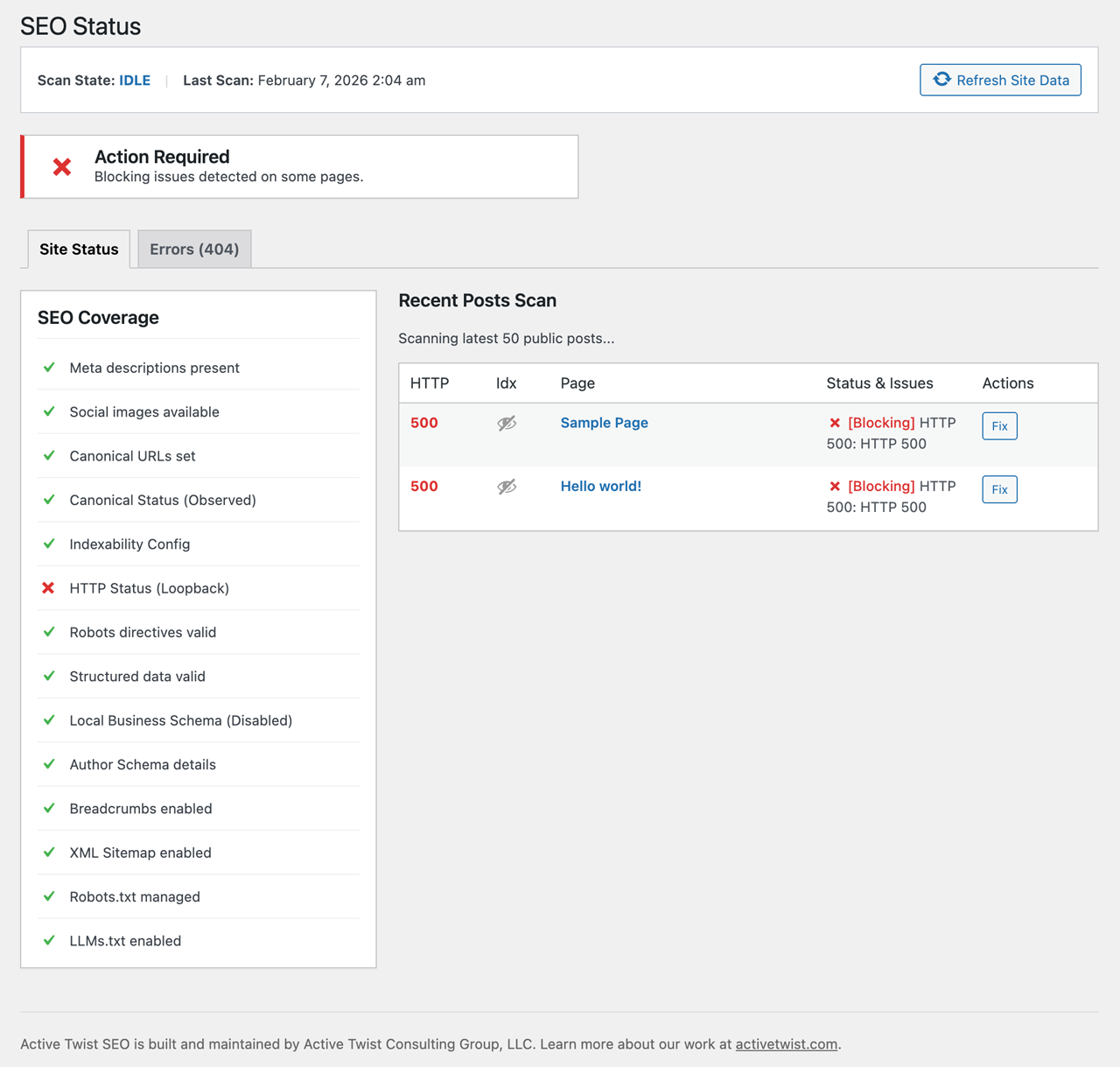The width and height of the screenshot is (1120, 1067).
Task: Click the blocking X icon in Sample Page row
Action: click(835, 423)
